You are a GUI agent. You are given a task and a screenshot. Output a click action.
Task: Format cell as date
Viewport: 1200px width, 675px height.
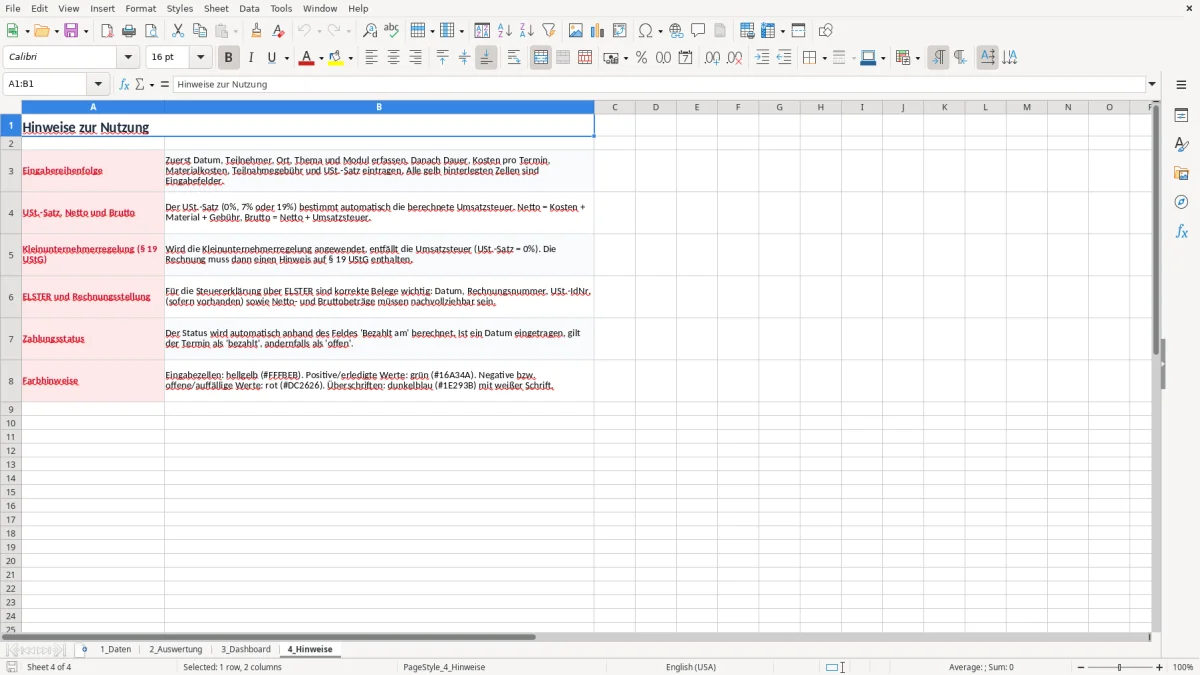[x=685, y=58]
